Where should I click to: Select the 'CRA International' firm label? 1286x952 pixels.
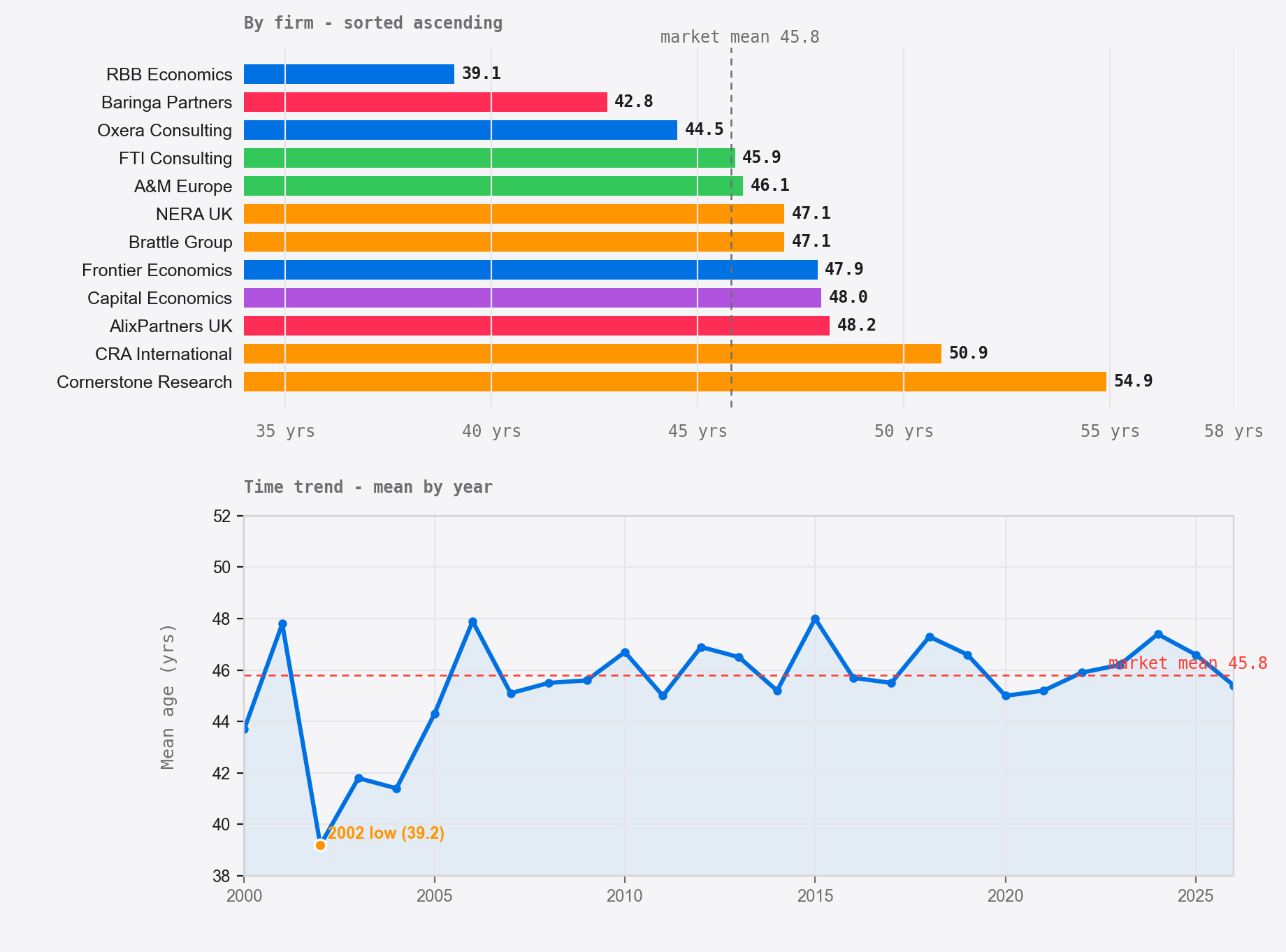click(164, 354)
